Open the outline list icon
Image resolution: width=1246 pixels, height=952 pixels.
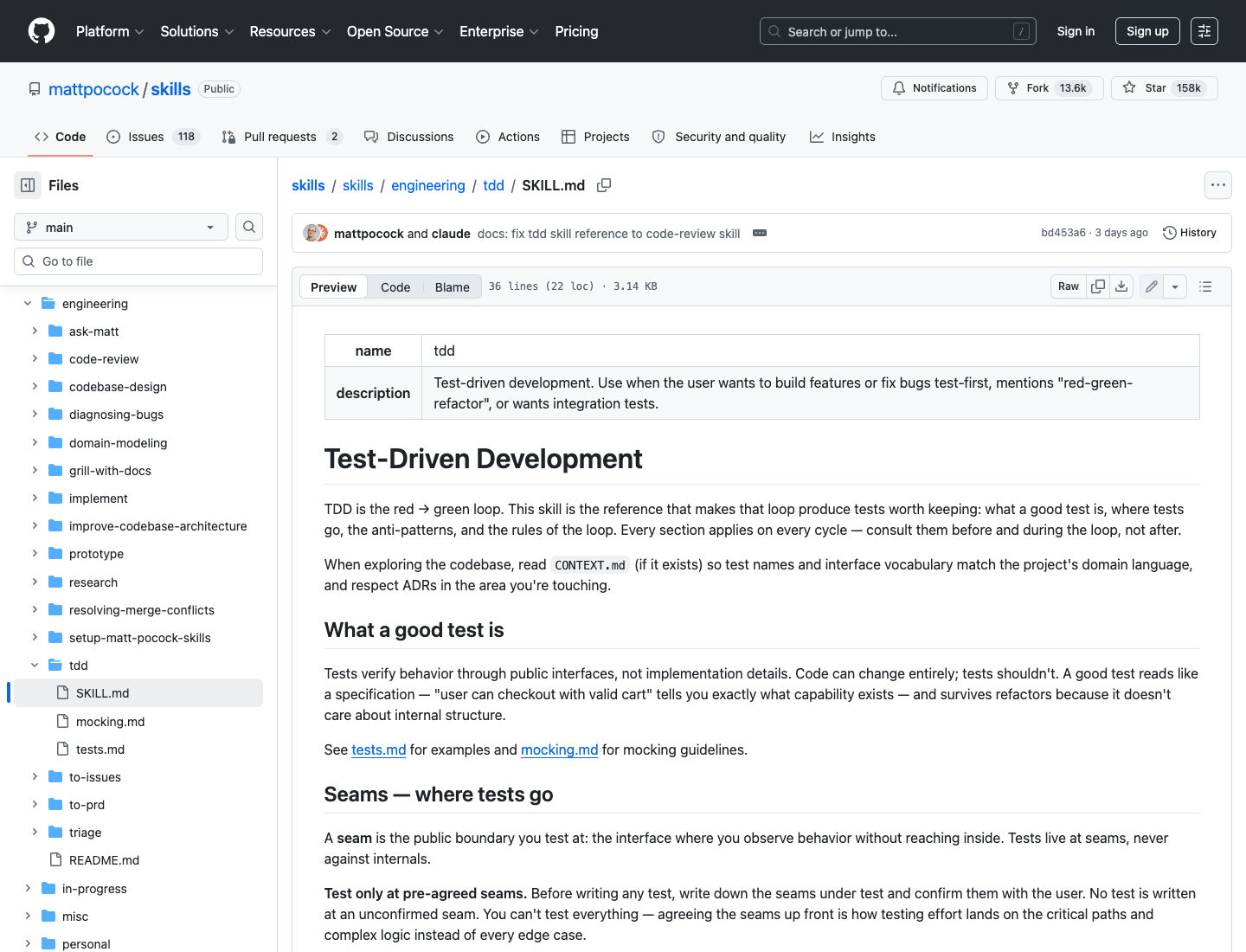pos(1205,286)
